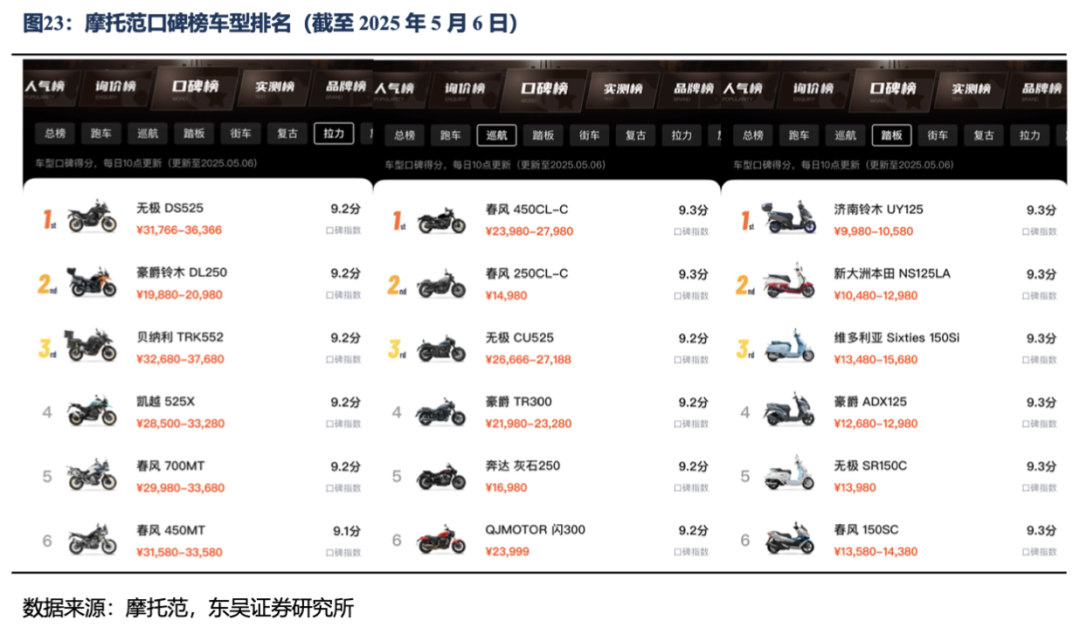Screen dimensions: 1080x627
Task: Select the 豪爵 ADX125 scooter image
Action: 789,410
